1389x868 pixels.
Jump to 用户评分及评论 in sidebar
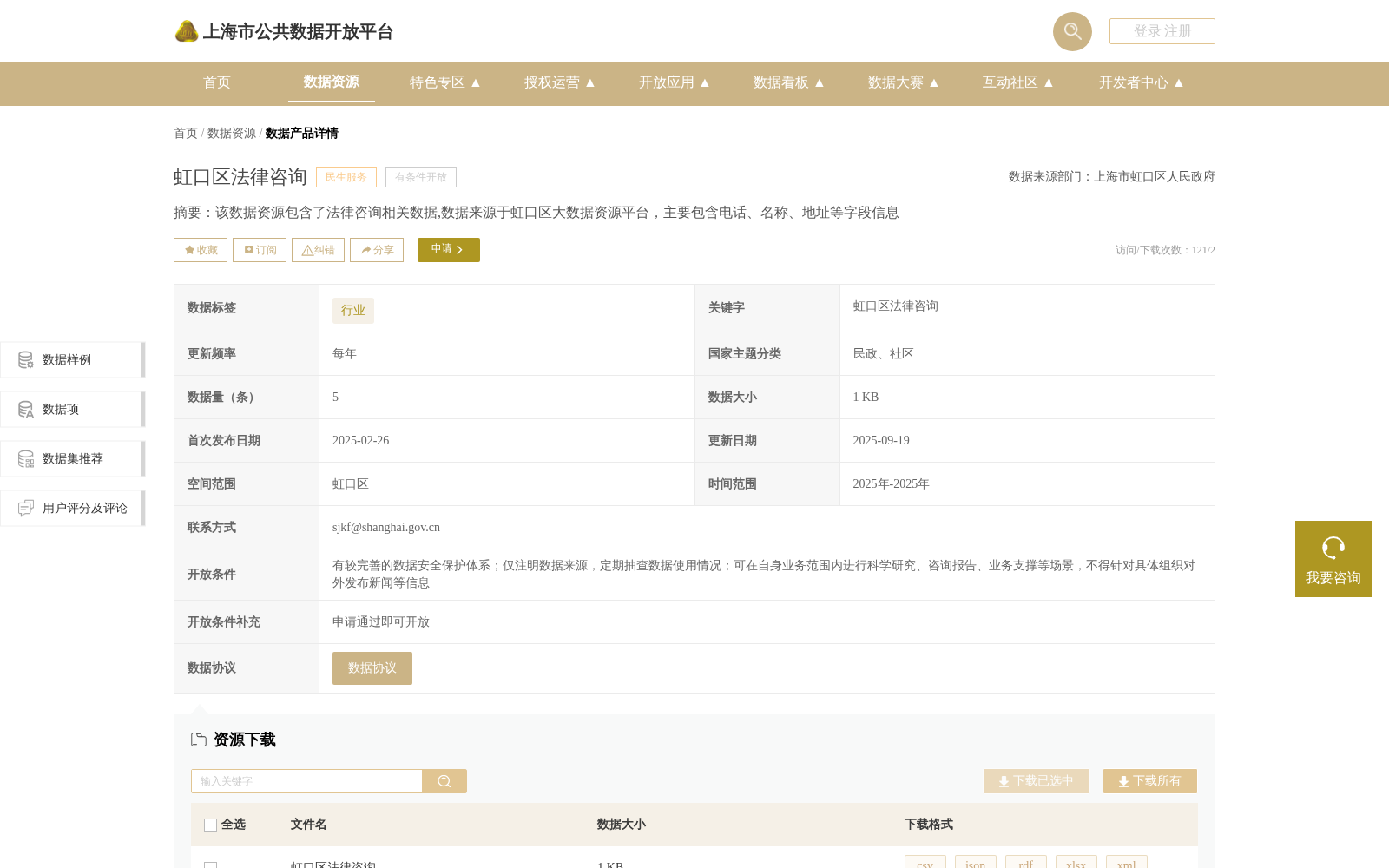pos(73,509)
